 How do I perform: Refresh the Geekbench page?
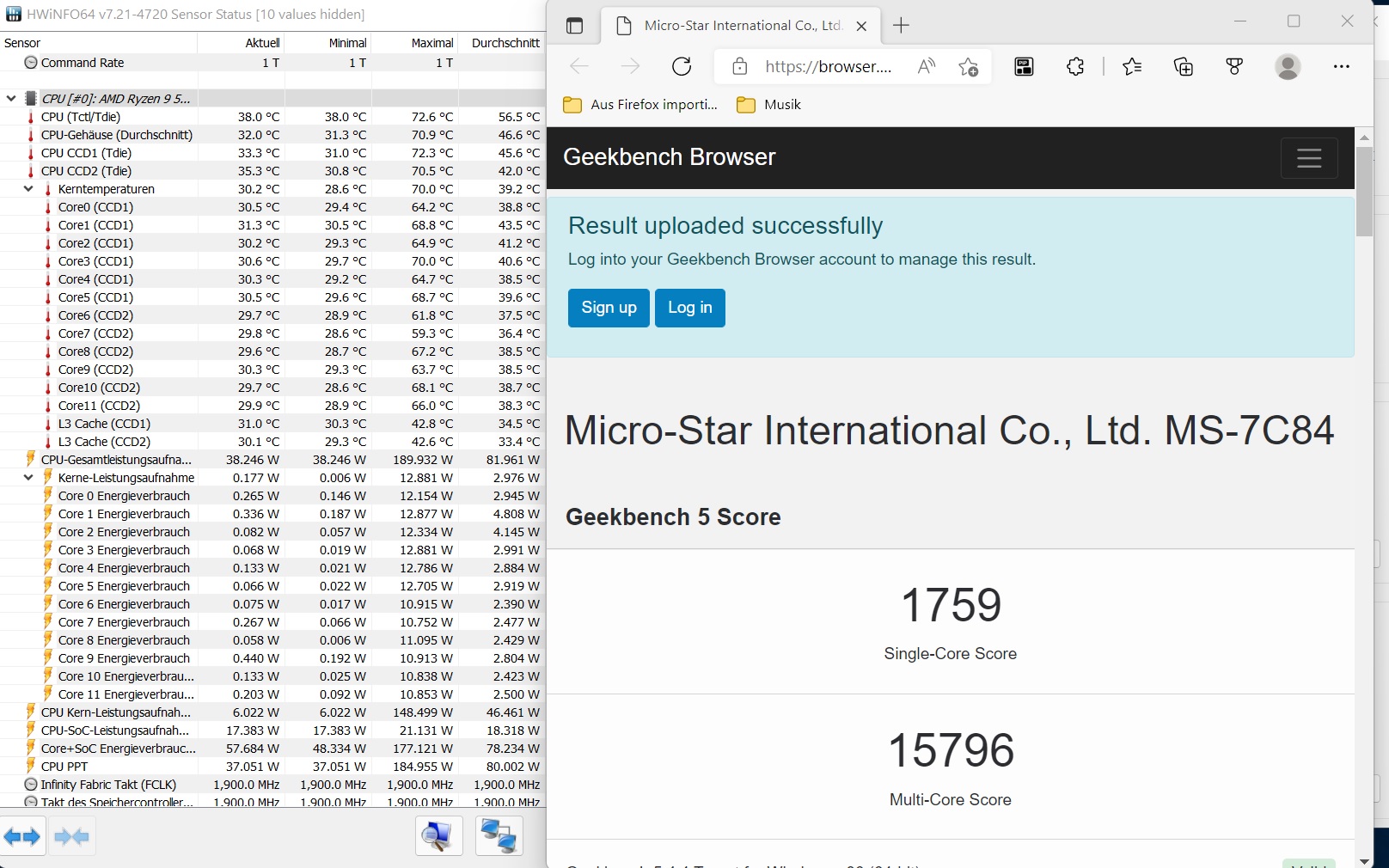pyautogui.click(x=682, y=66)
